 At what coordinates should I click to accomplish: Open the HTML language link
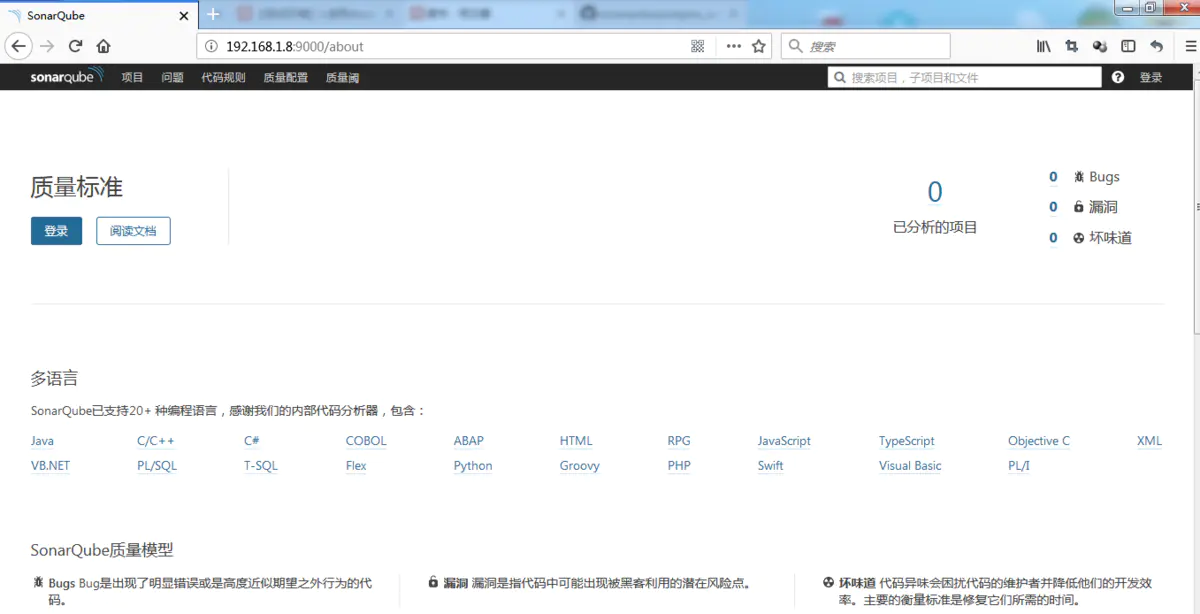pyautogui.click(x=576, y=441)
